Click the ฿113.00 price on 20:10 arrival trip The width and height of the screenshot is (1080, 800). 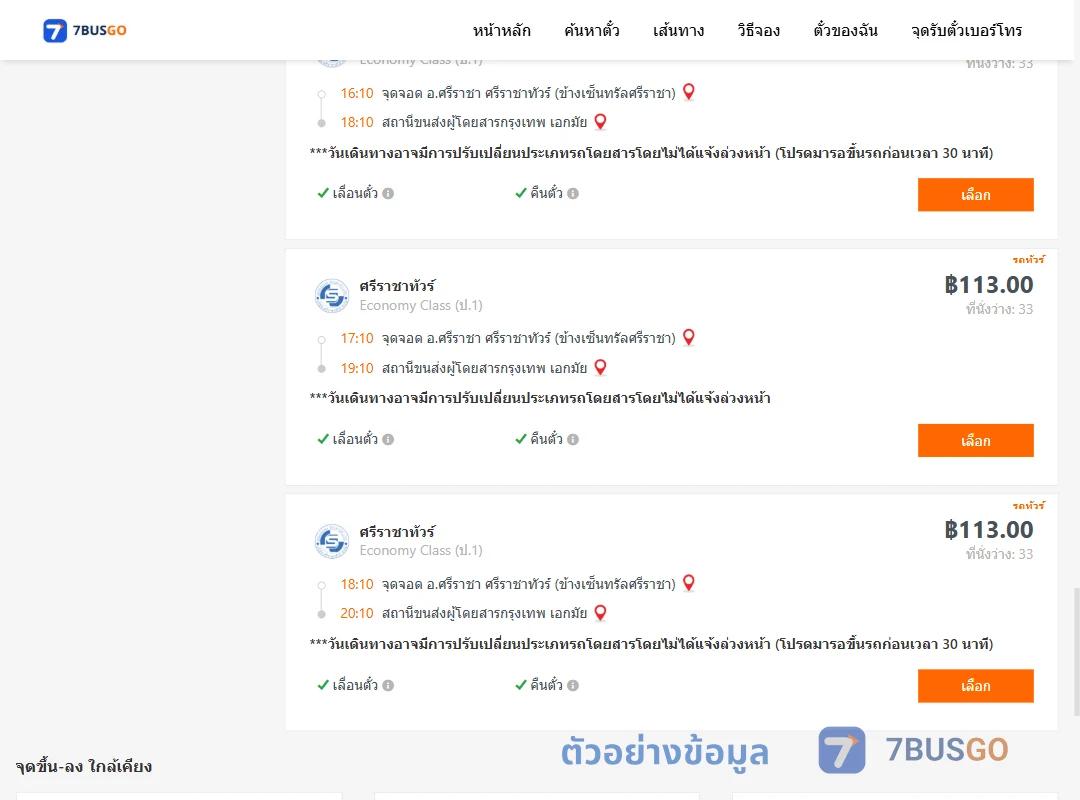(988, 530)
